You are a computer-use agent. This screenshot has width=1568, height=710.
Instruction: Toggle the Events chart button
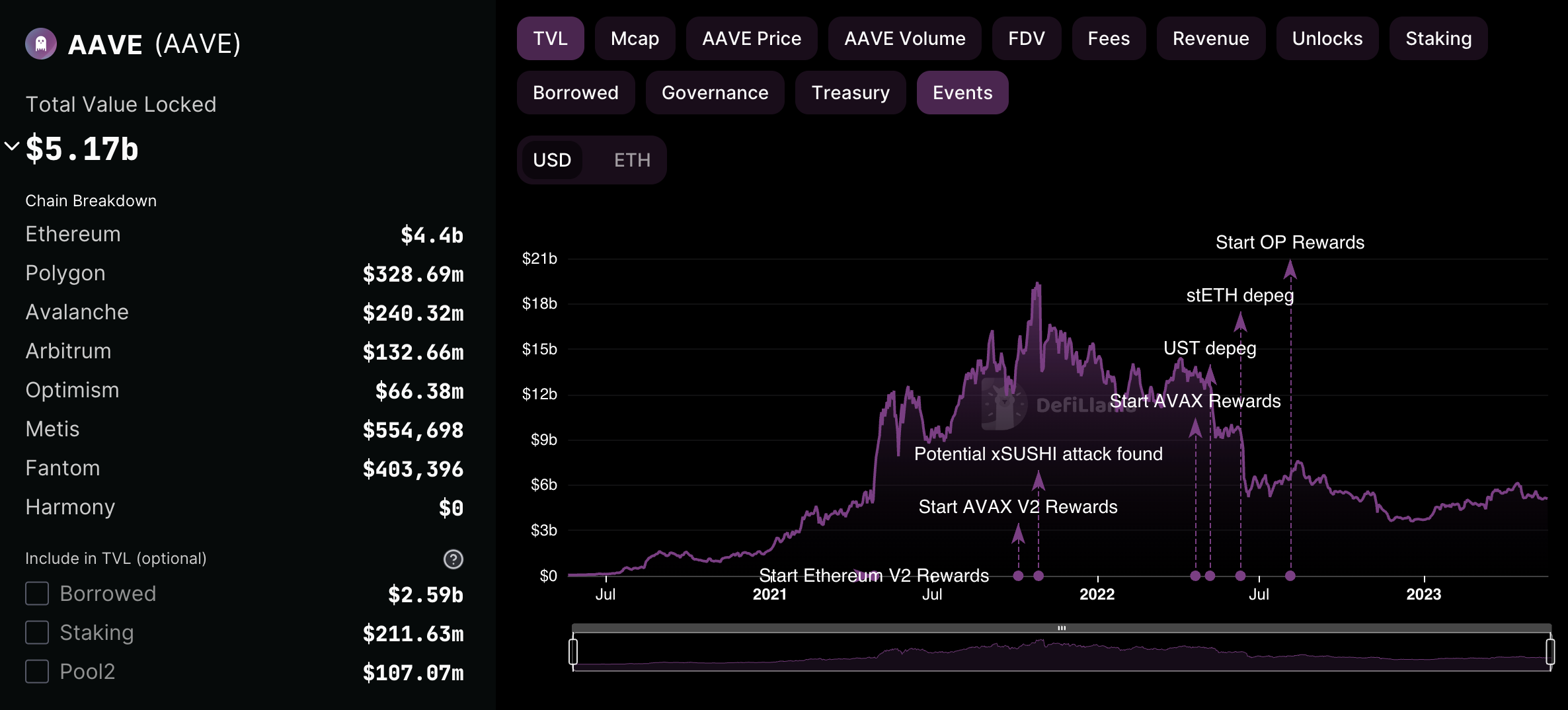pyautogui.click(x=962, y=93)
